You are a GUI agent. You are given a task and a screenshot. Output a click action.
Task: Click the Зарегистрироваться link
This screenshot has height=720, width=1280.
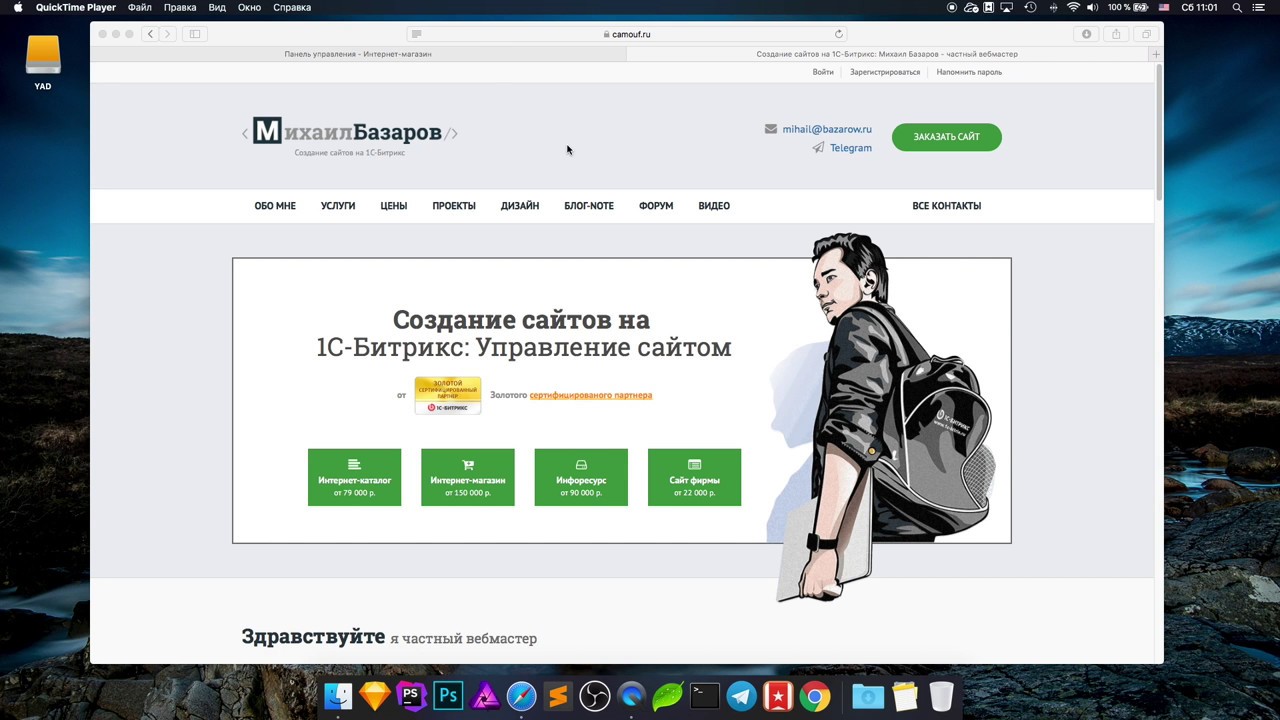pyautogui.click(x=885, y=72)
